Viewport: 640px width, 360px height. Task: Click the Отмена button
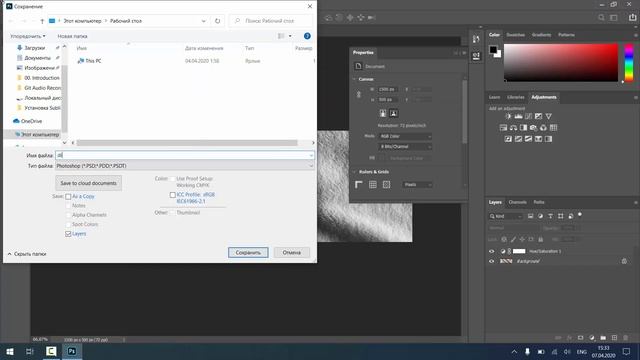pos(291,253)
